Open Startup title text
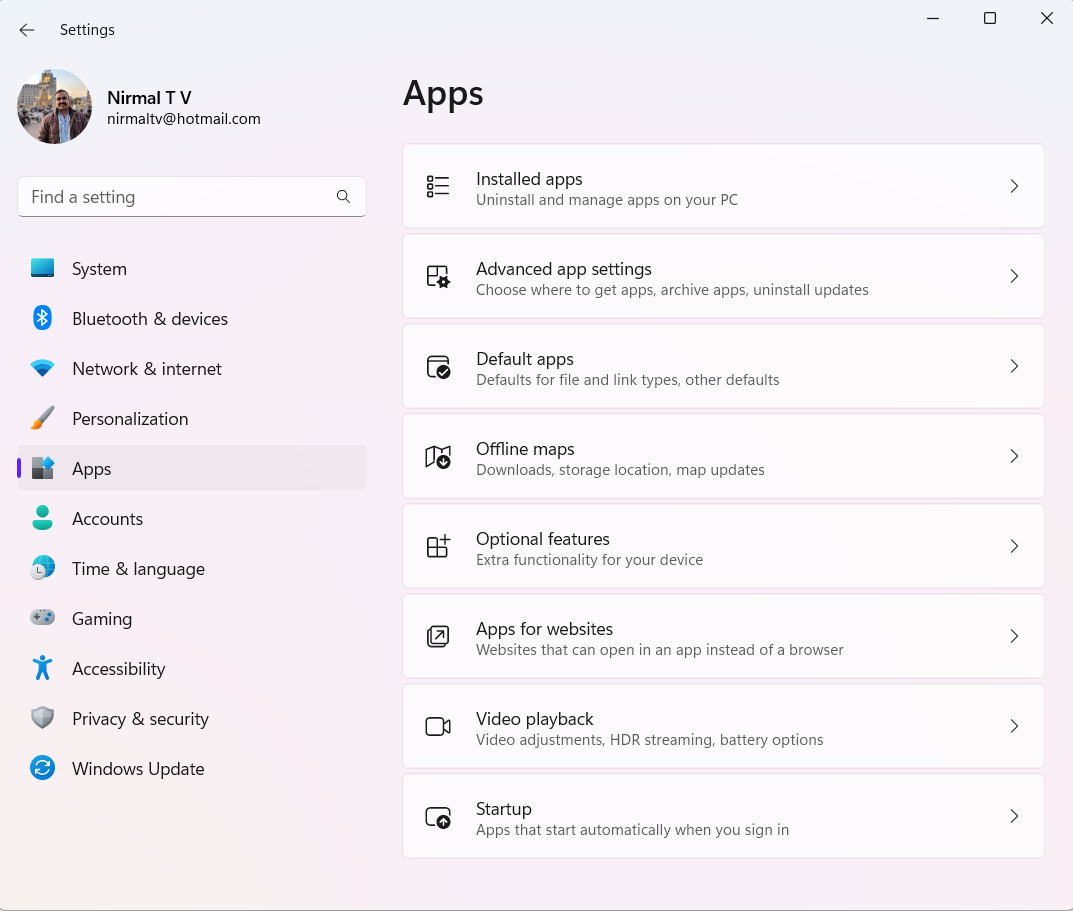 point(504,809)
